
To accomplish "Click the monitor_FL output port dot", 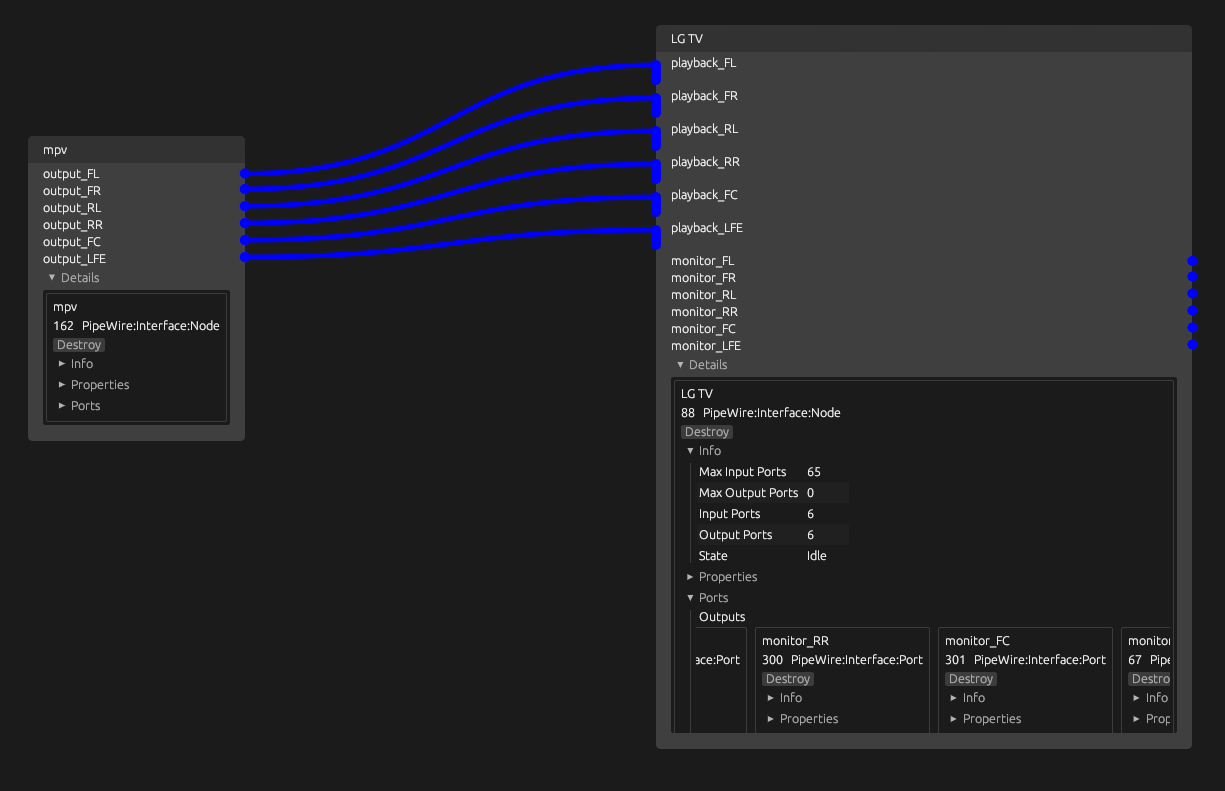I will pos(1192,261).
